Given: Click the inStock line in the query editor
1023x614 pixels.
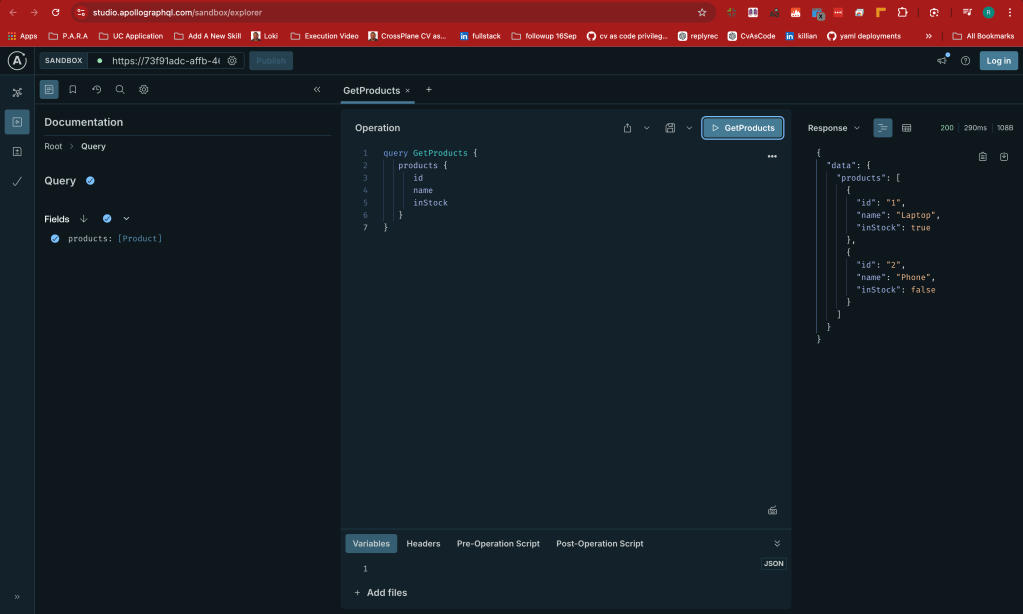Looking at the screenshot, I should (x=431, y=203).
